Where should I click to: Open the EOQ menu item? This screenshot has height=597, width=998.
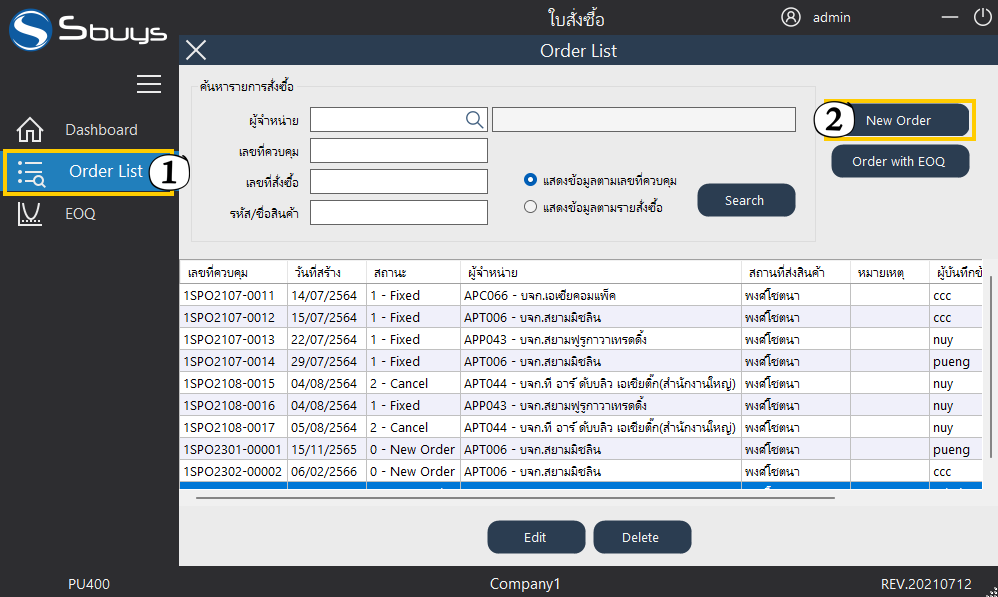(80, 213)
